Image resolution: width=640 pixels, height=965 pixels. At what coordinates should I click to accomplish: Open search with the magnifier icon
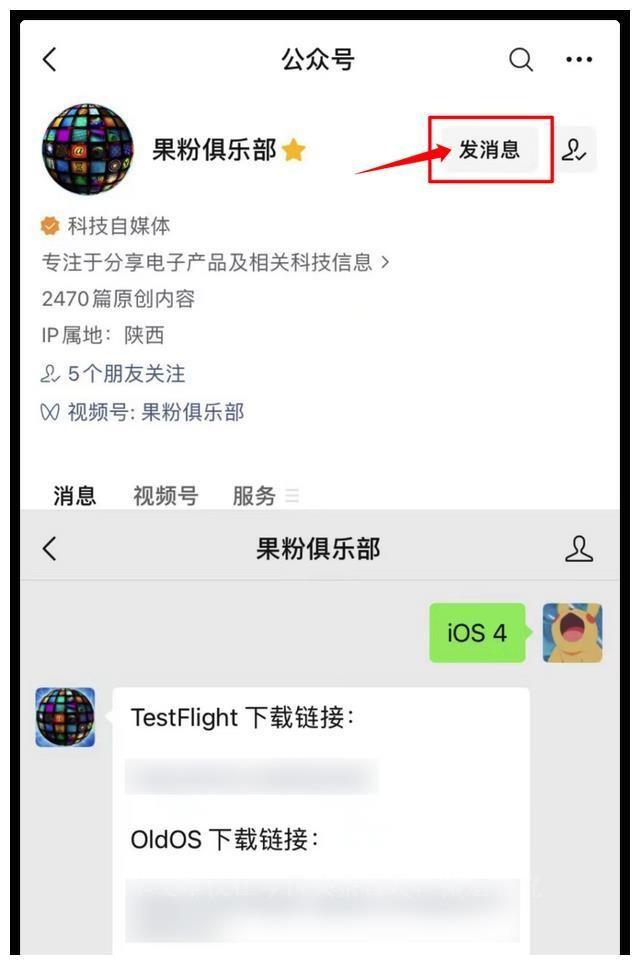(x=521, y=60)
